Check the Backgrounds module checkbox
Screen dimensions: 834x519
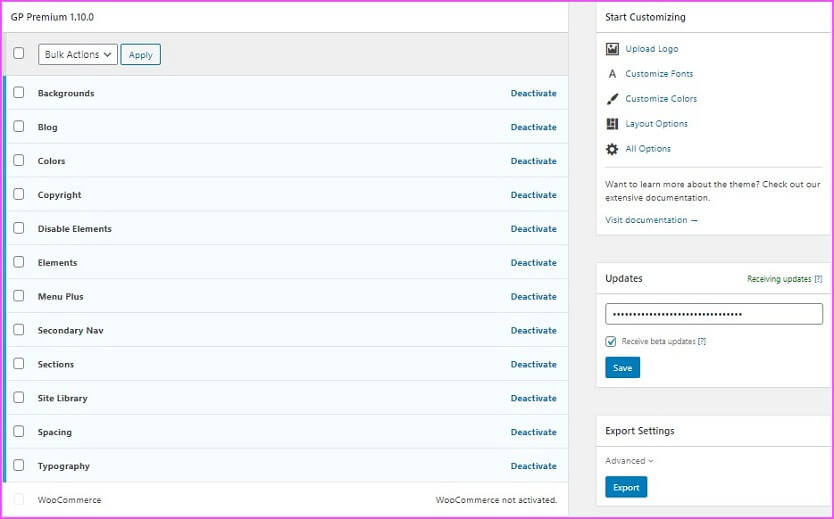[19, 93]
